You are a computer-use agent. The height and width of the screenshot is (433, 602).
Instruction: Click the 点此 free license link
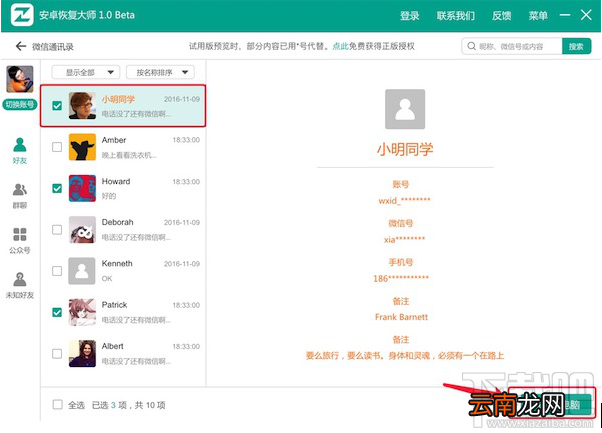340,46
